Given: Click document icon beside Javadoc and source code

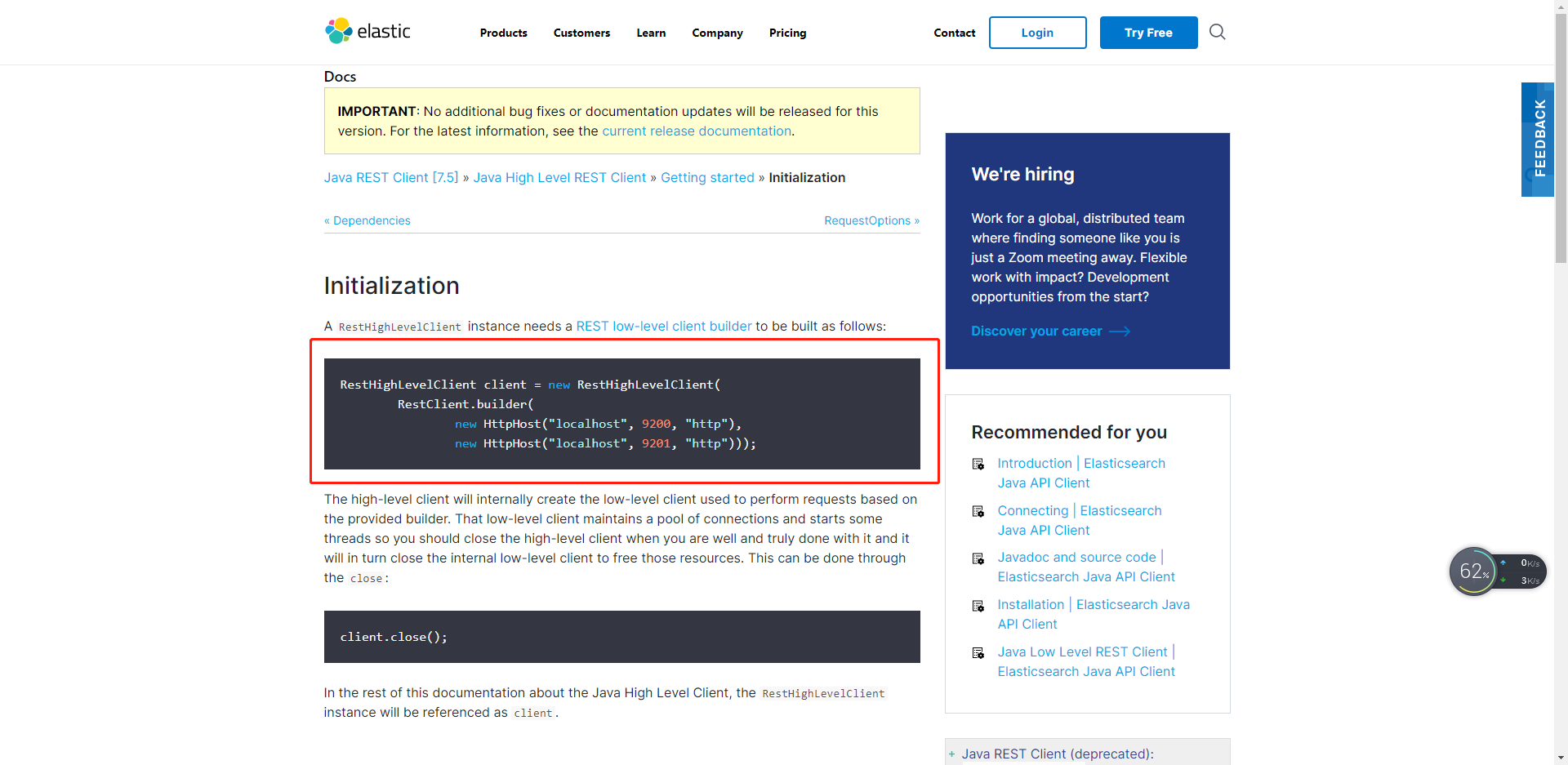Looking at the screenshot, I should tap(978, 558).
